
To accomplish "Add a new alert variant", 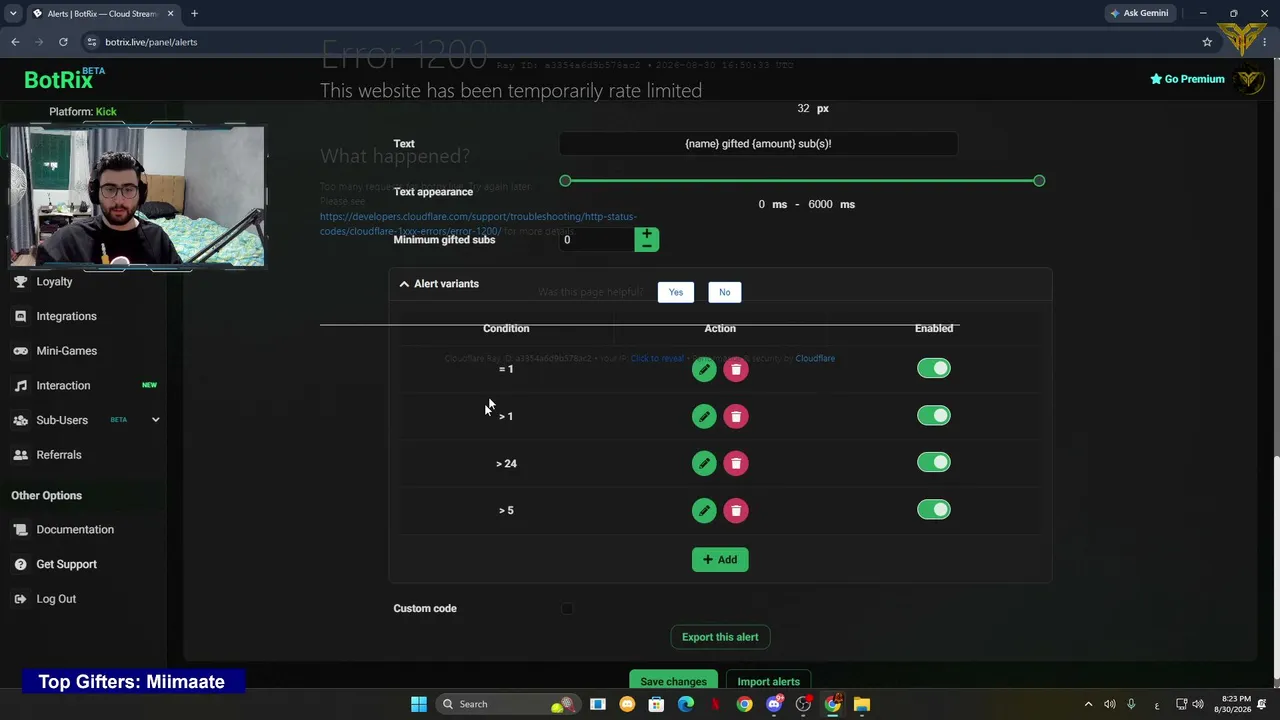I will 720,560.
